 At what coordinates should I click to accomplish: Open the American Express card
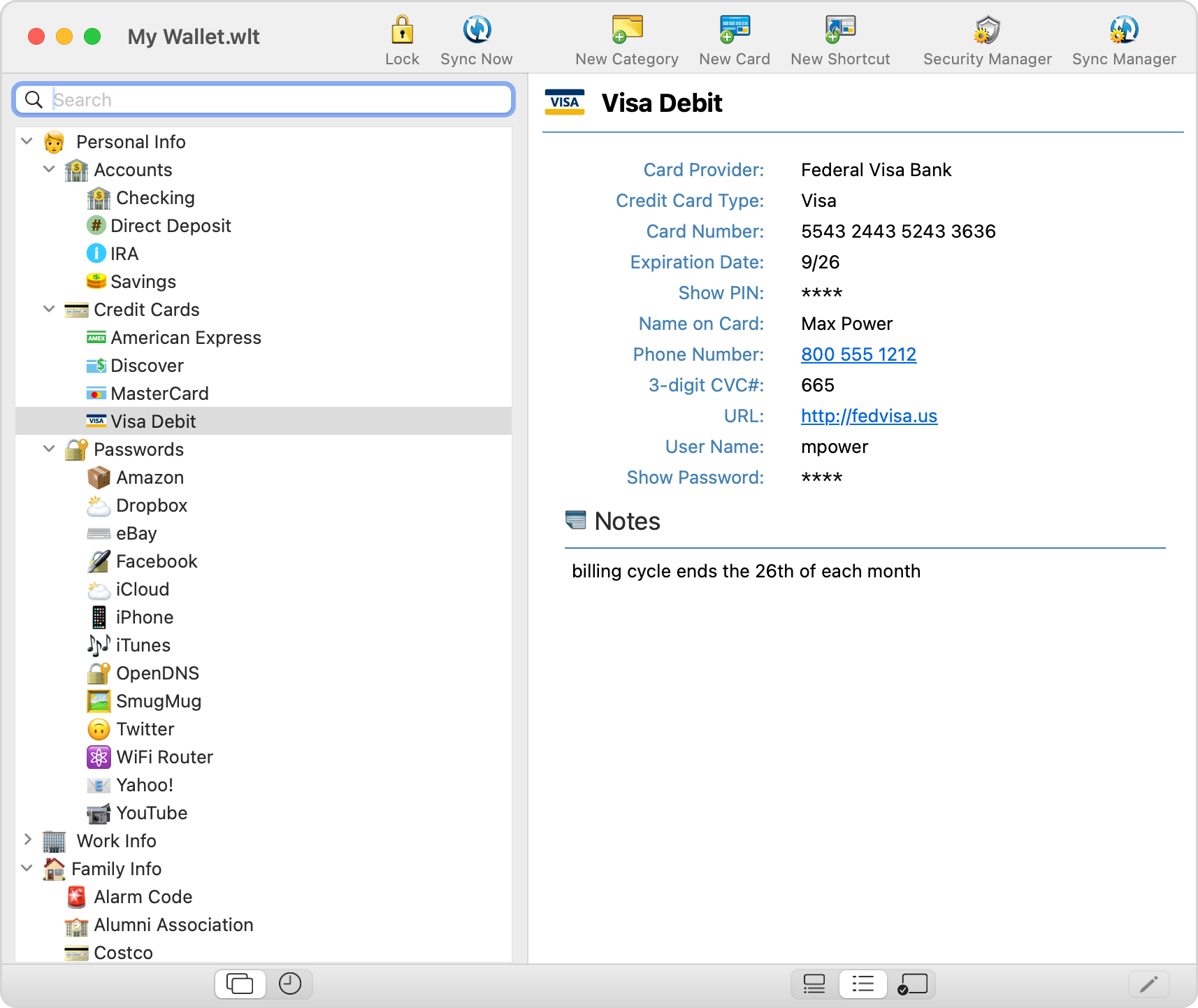(x=264, y=338)
